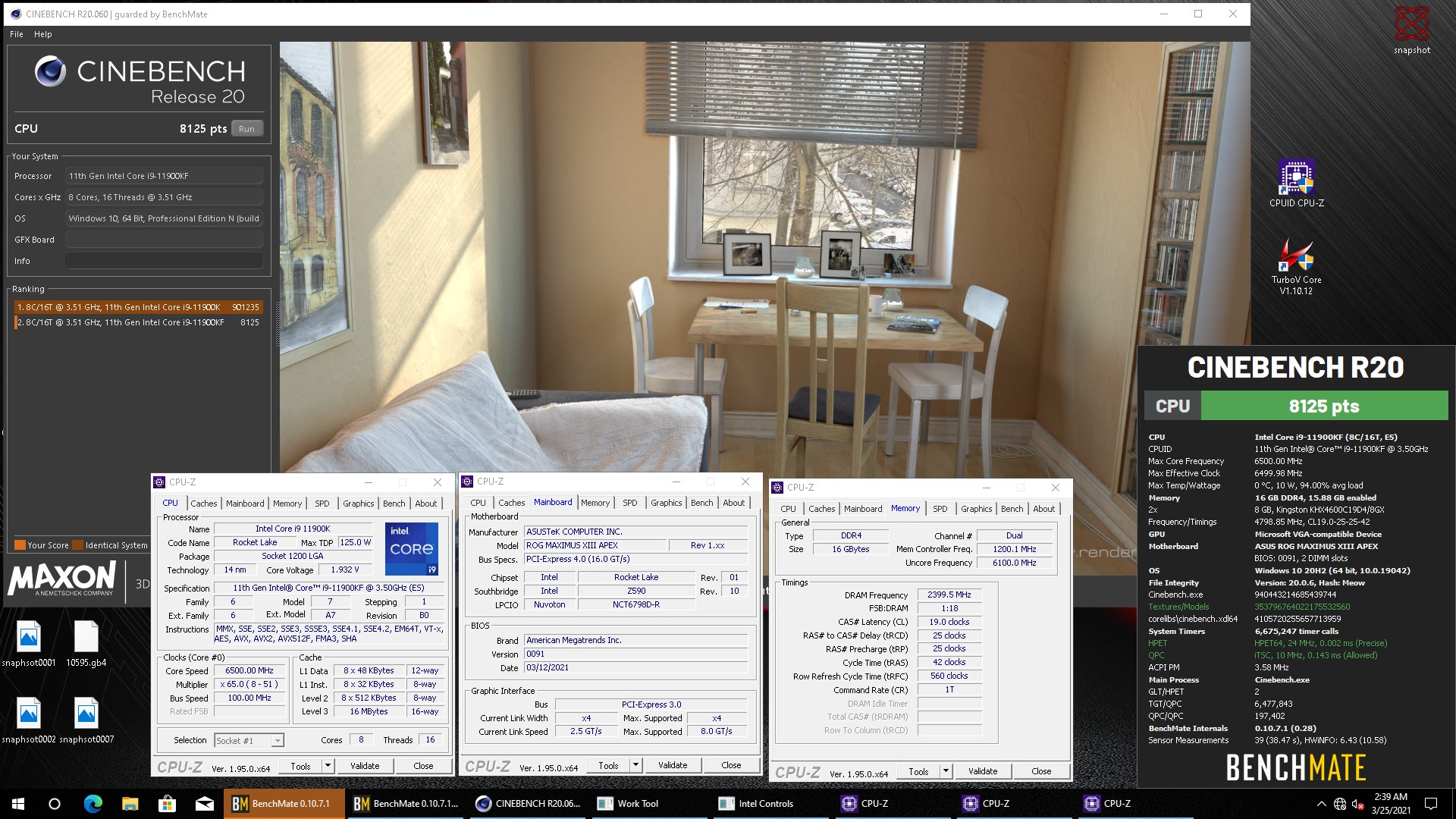
Task: Click Core Speed value 6500.00 MHz
Action: point(249,670)
